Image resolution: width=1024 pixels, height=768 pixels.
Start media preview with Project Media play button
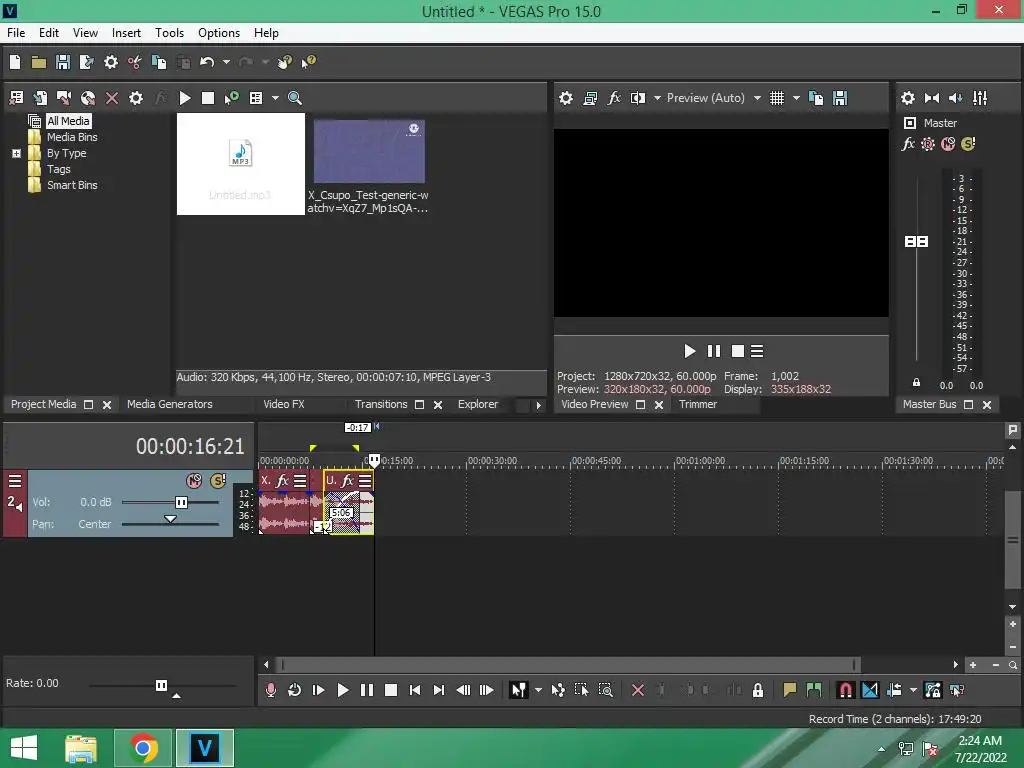pos(185,98)
